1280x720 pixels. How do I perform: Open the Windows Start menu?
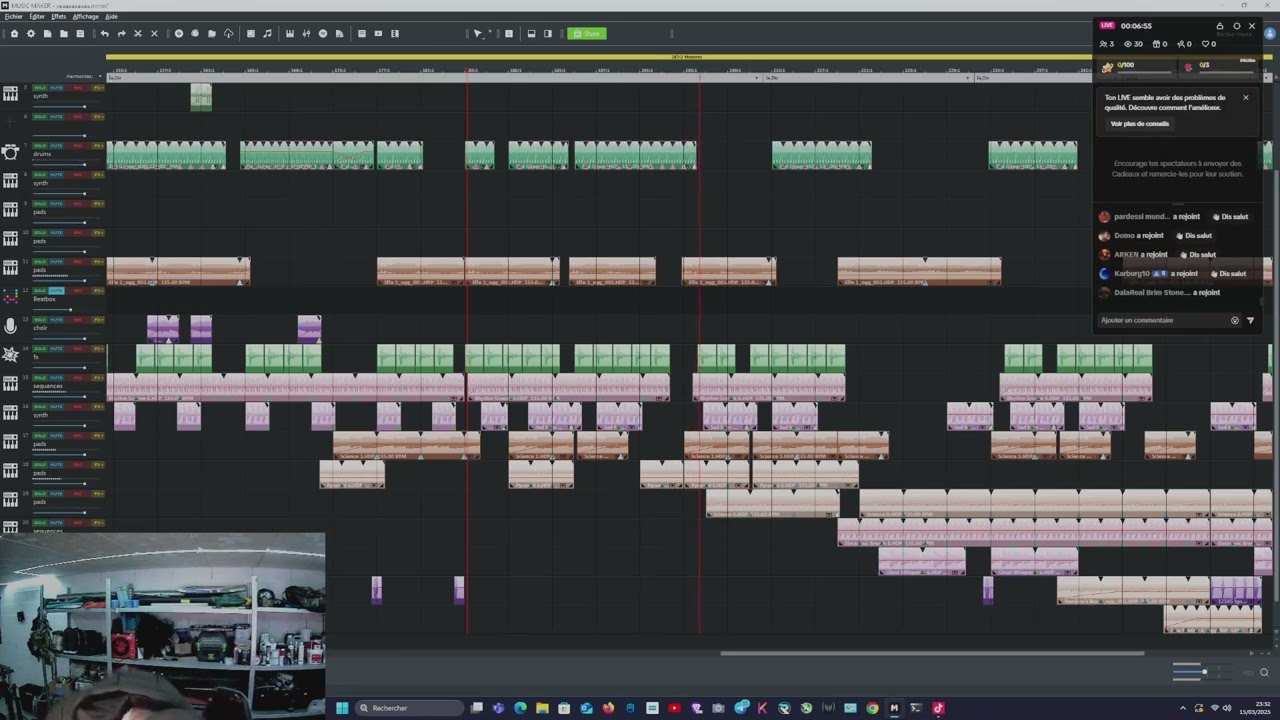tap(342, 708)
